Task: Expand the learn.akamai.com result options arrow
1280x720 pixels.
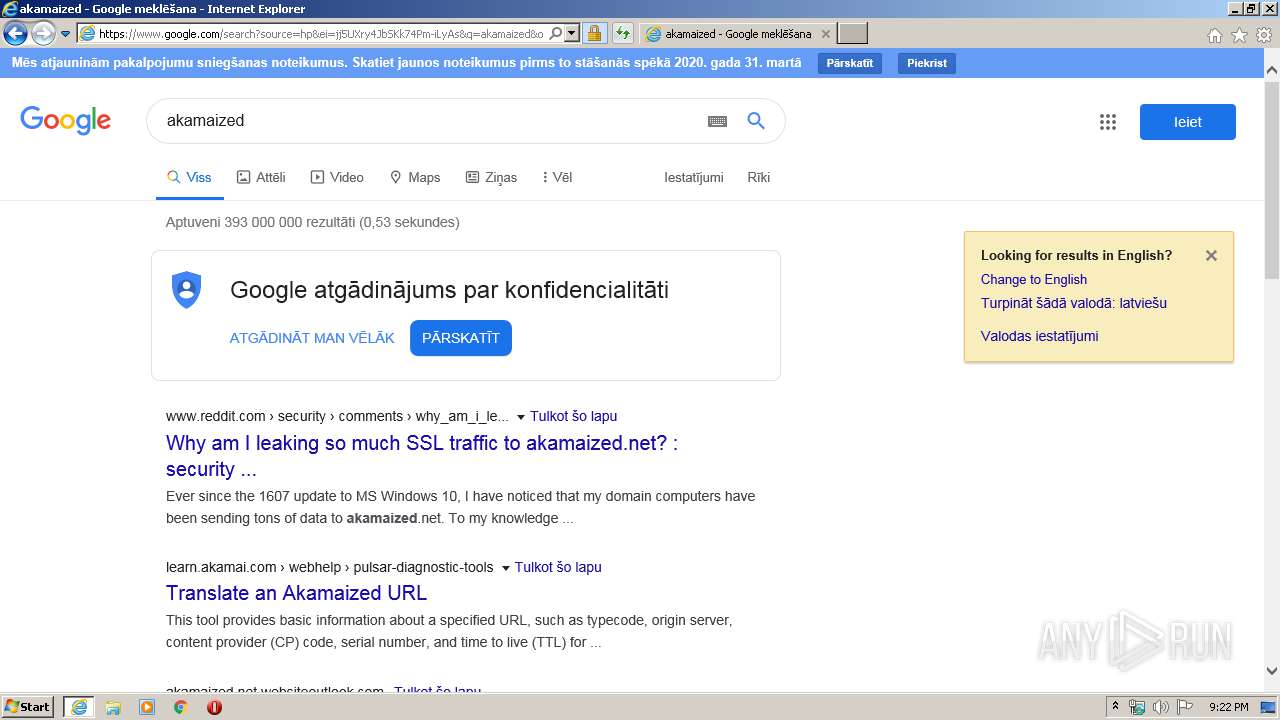Action: click(x=505, y=568)
